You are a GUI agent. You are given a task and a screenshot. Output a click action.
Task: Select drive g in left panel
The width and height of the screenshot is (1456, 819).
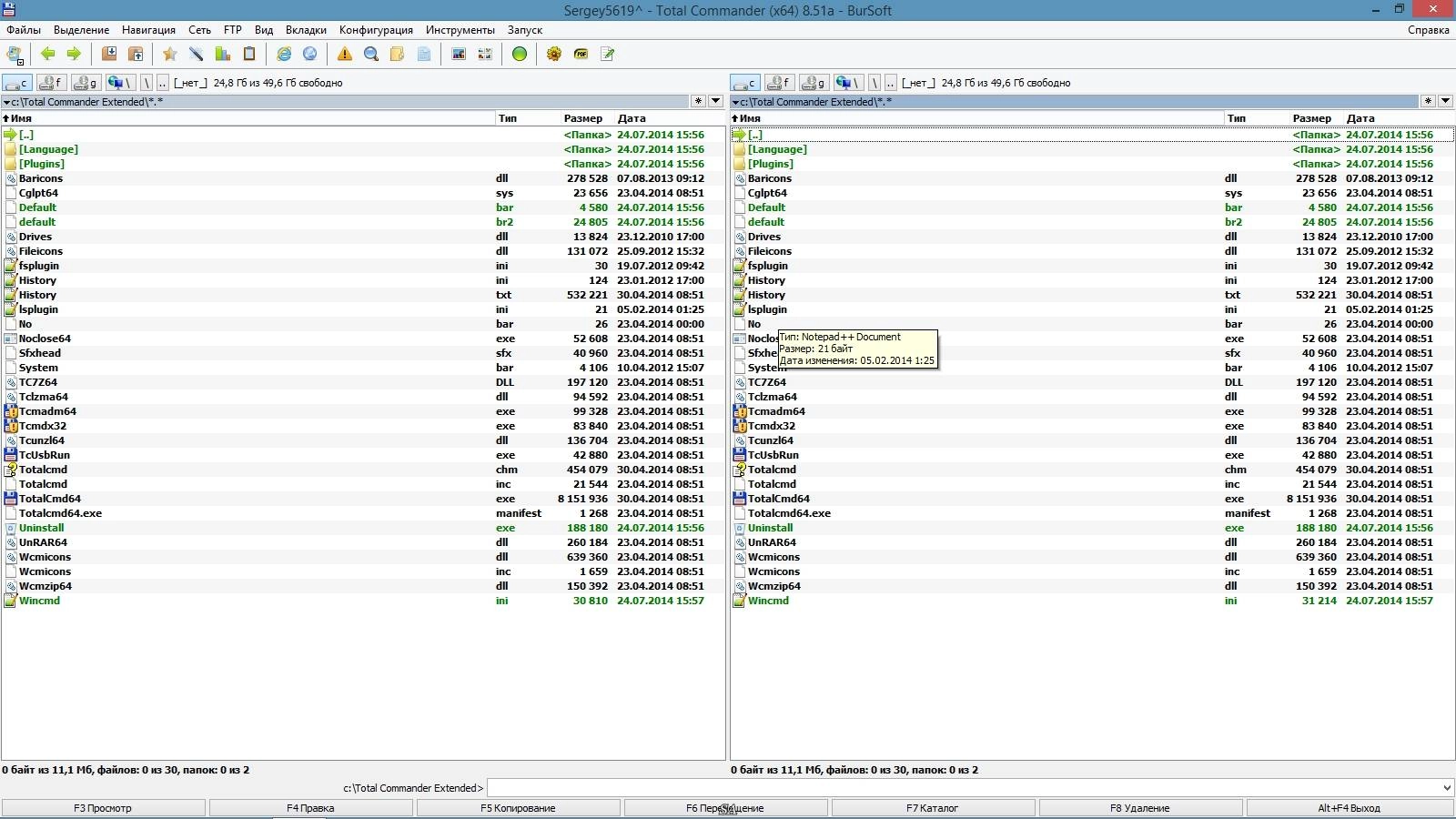pyautogui.click(x=86, y=83)
